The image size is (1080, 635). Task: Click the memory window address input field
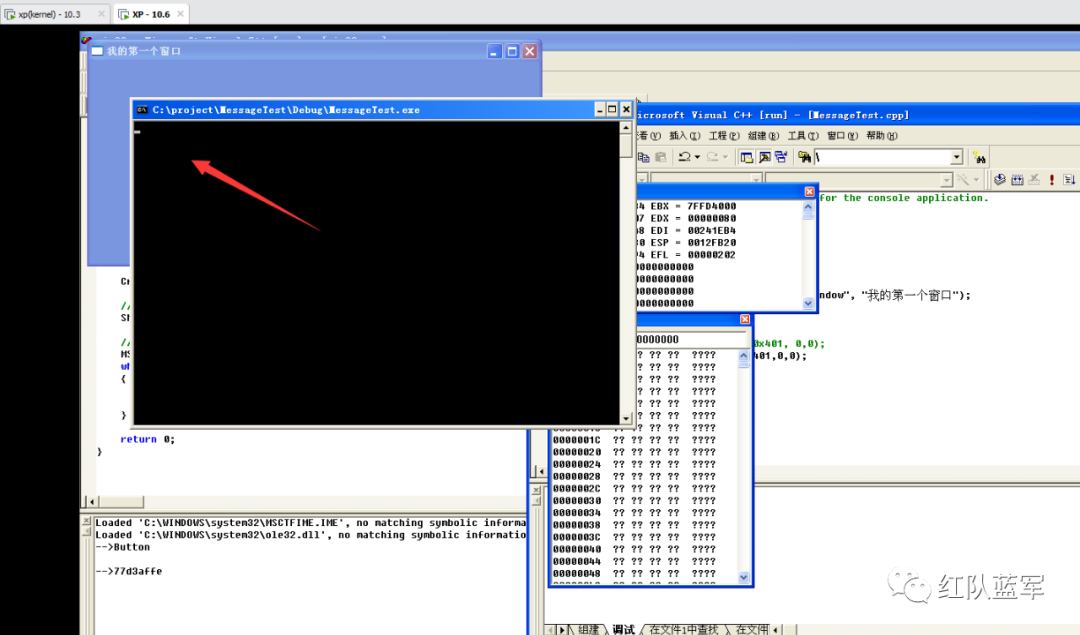tap(691, 339)
